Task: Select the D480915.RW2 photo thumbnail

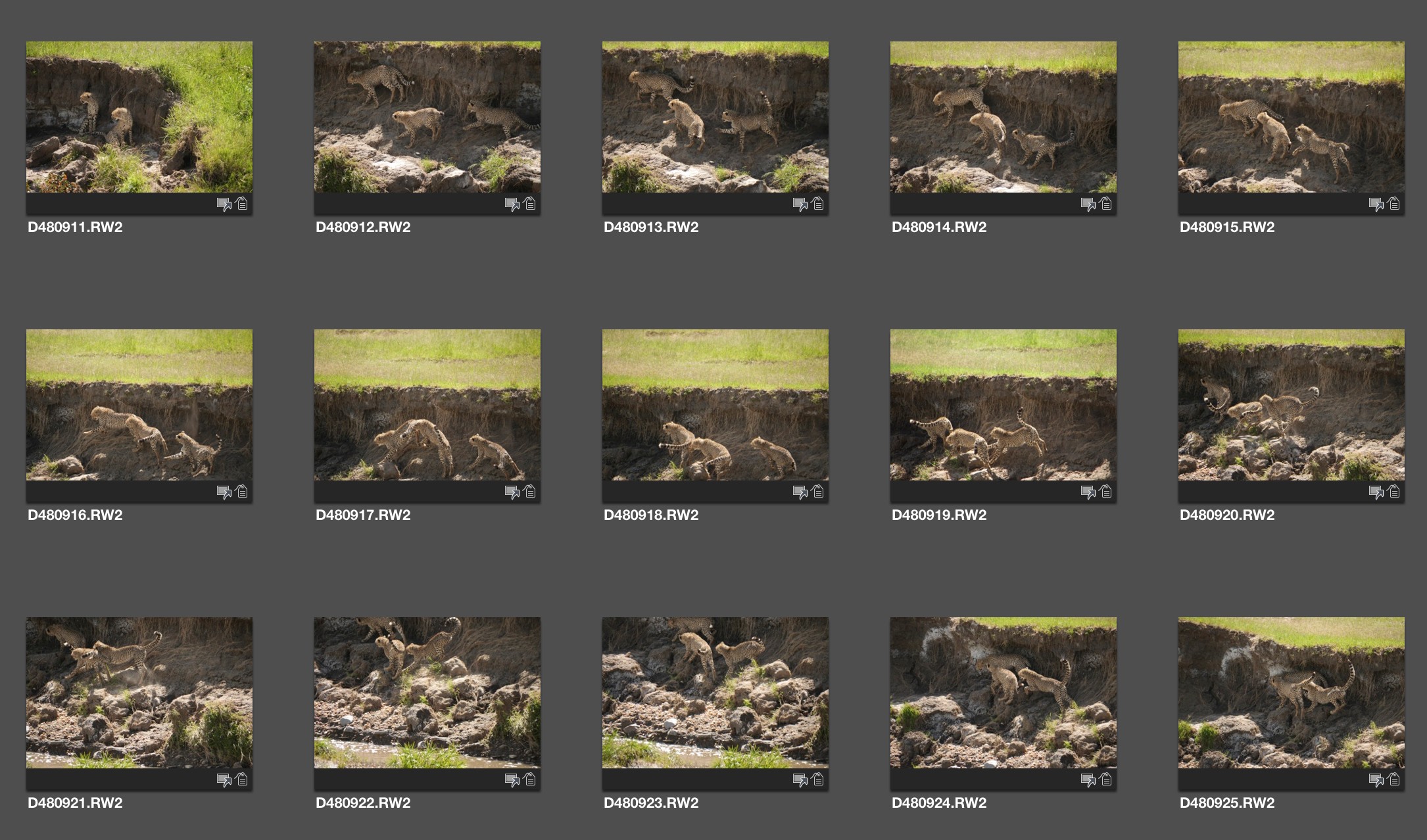Action: tap(1292, 117)
